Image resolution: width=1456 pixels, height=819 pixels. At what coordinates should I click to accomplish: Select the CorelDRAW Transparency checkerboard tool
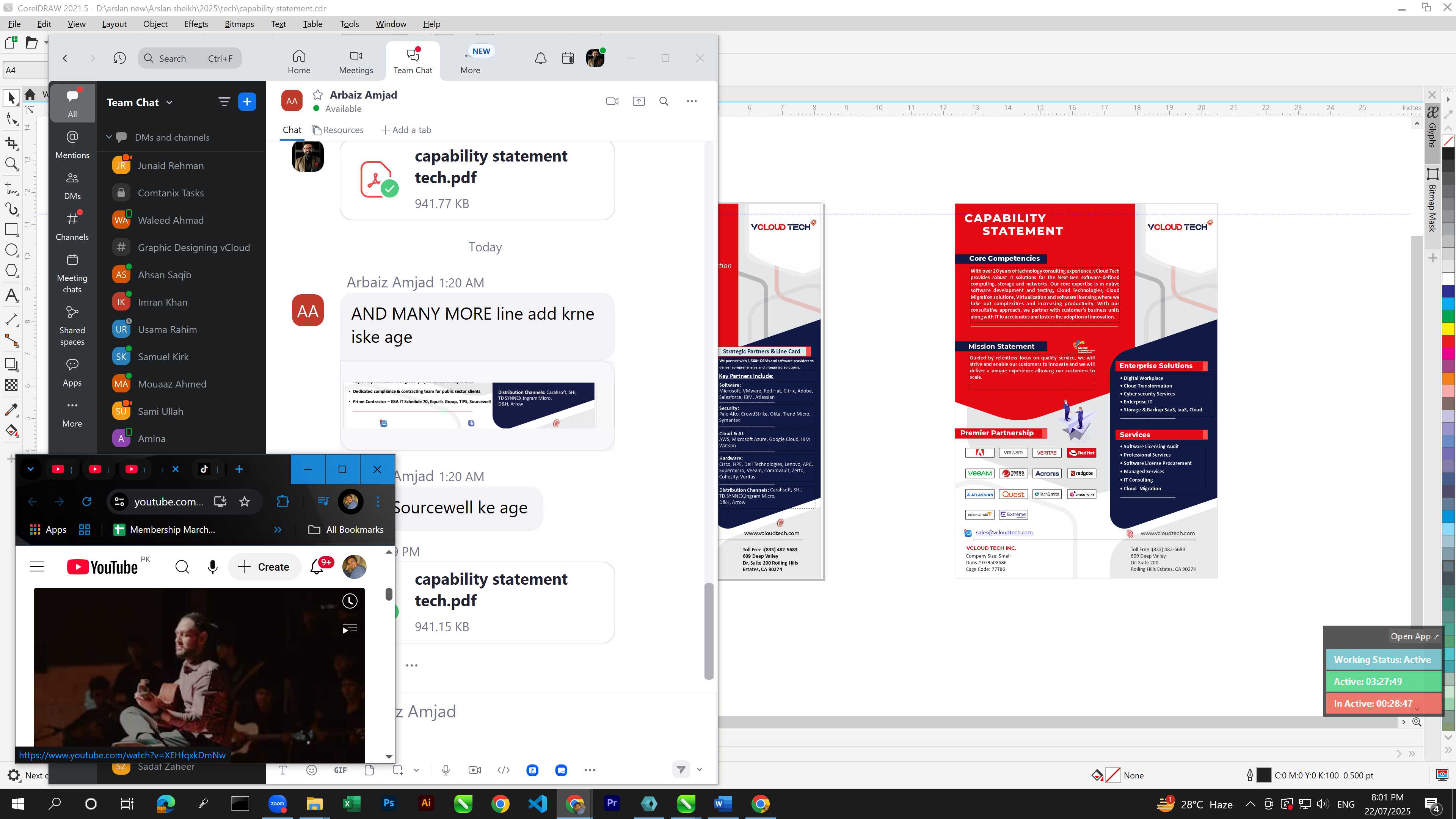pyautogui.click(x=11, y=385)
